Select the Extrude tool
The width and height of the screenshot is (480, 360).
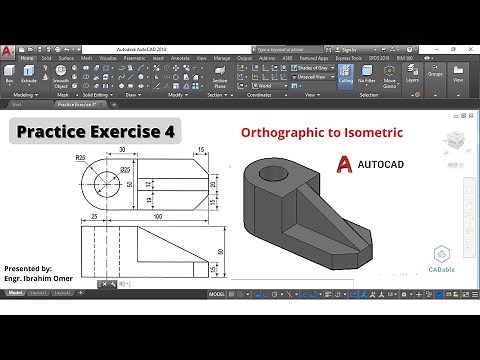click(x=29, y=74)
